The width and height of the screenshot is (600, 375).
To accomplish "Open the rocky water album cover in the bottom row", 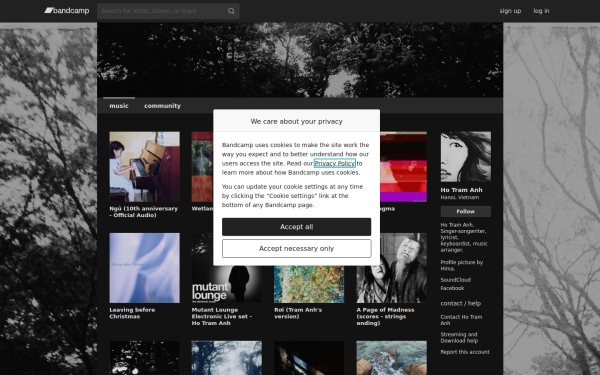I will [392, 358].
